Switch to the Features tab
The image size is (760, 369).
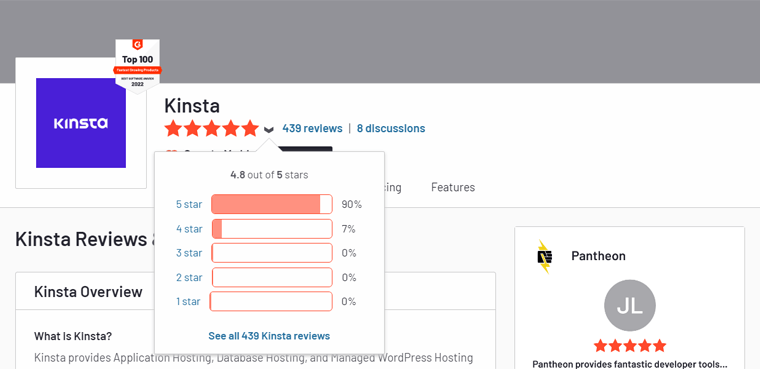(x=453, y=187)
